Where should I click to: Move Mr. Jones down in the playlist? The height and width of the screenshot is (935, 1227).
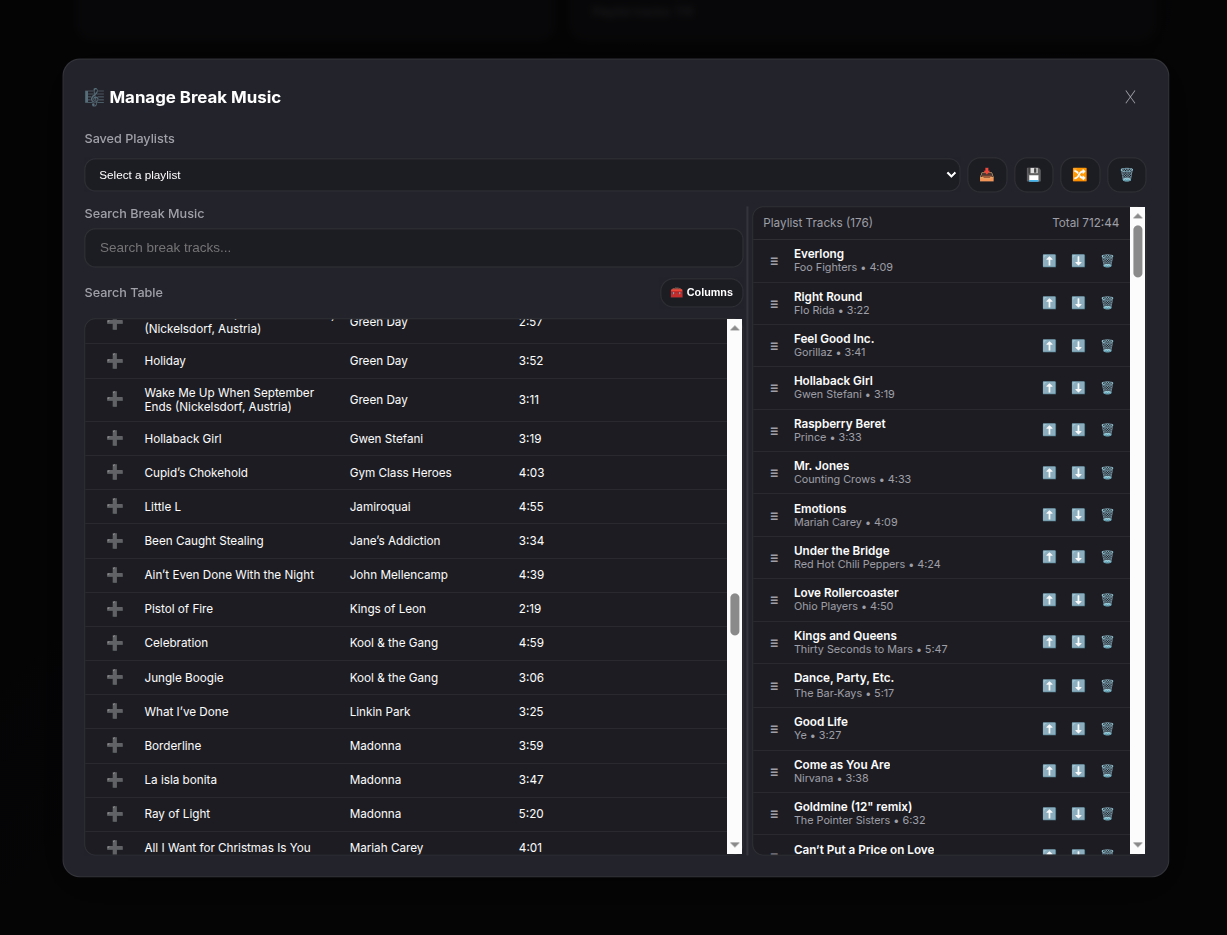(1078, 472)
